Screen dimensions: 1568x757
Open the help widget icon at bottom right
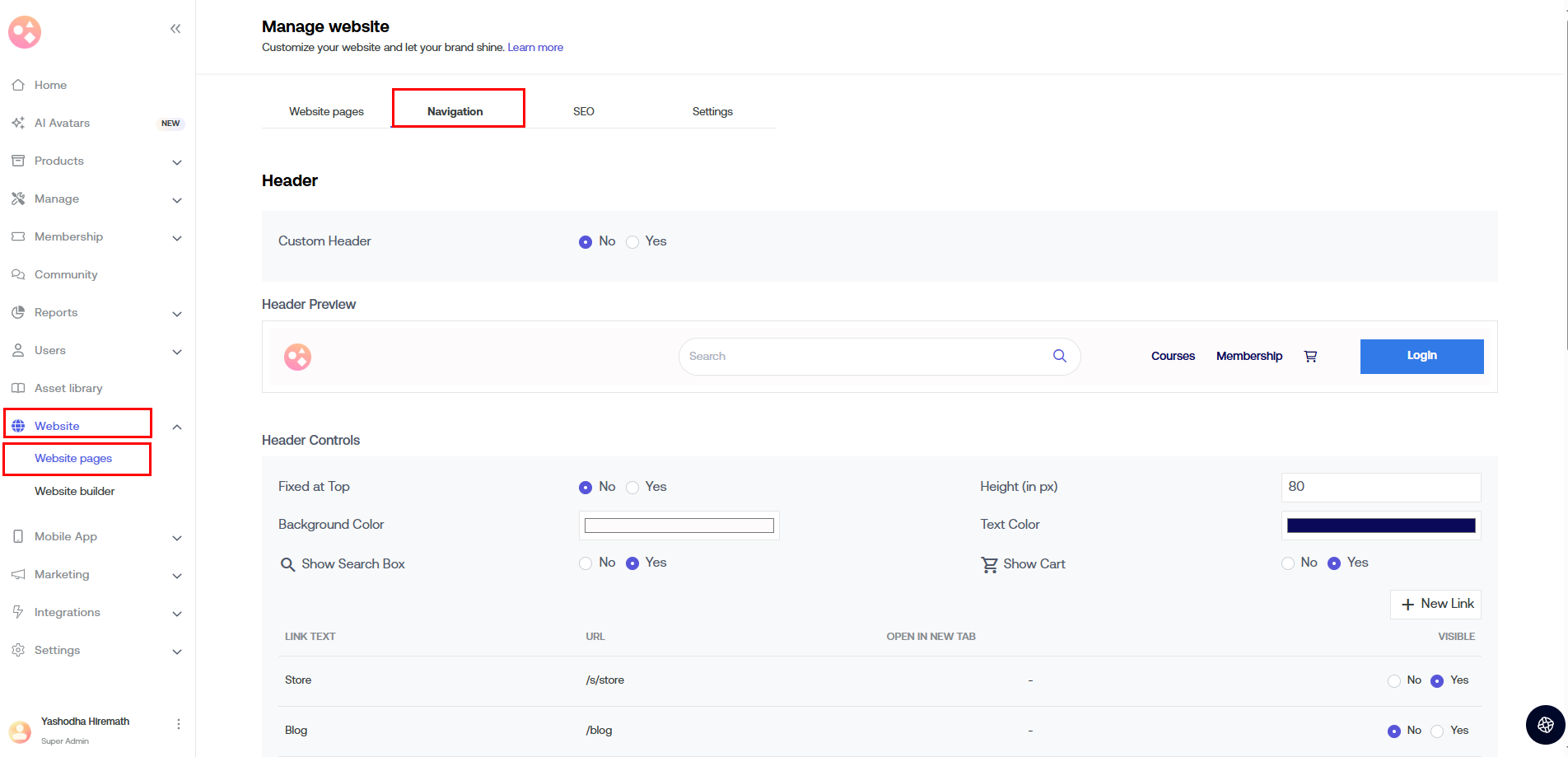pos(1545,725)
